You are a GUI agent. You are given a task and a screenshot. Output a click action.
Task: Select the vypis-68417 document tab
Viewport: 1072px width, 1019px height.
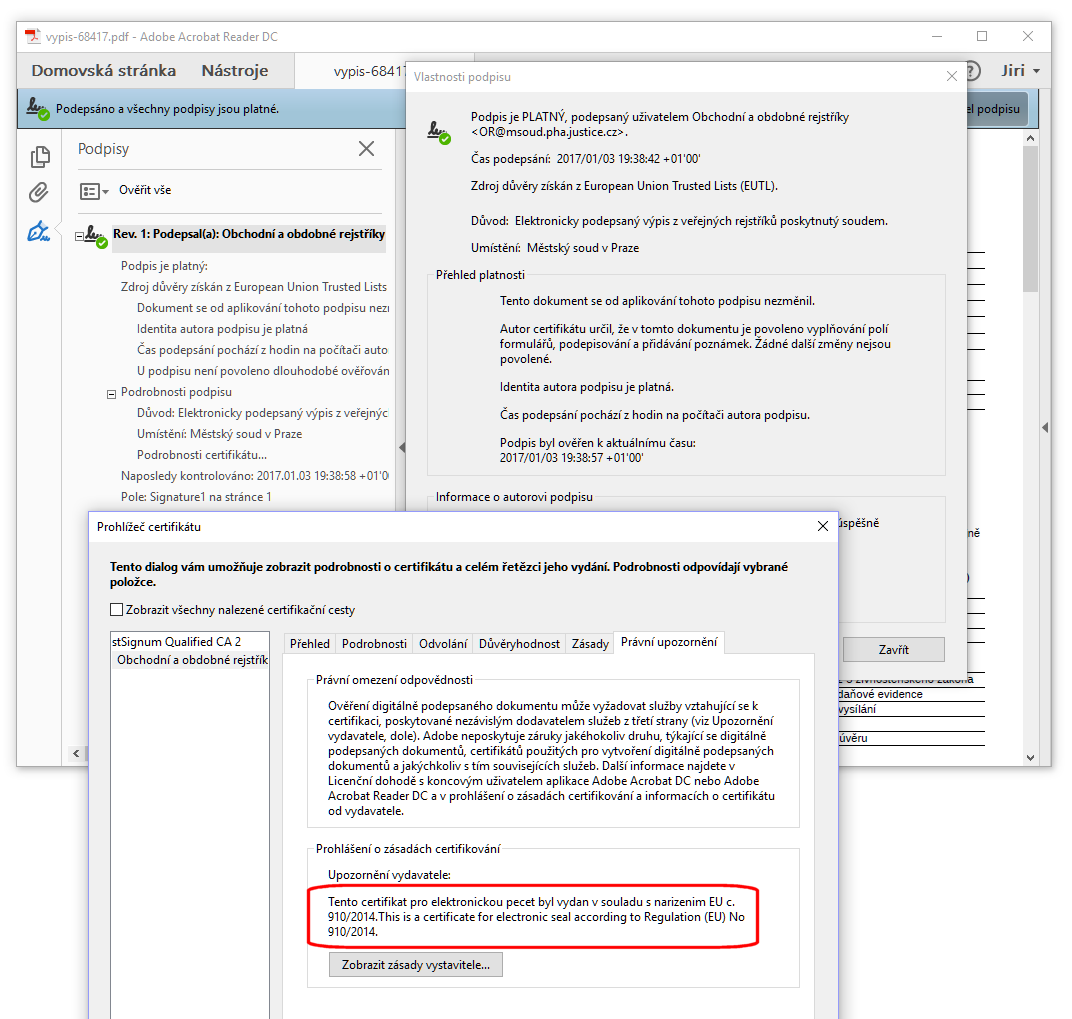click(x=351, y=71)
